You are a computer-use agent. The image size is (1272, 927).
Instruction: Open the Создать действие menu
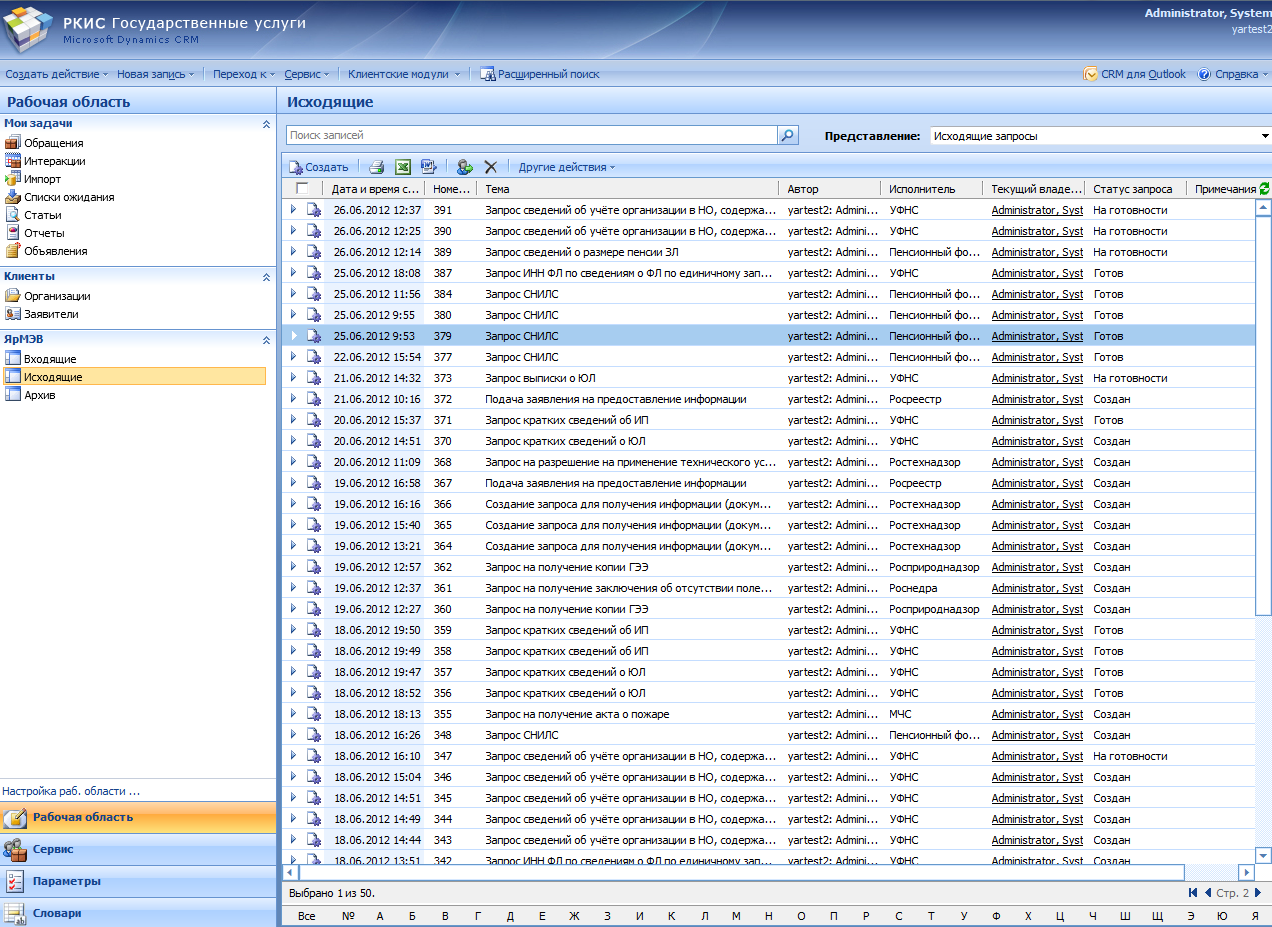pyautogui.click(x=56, y=74)
